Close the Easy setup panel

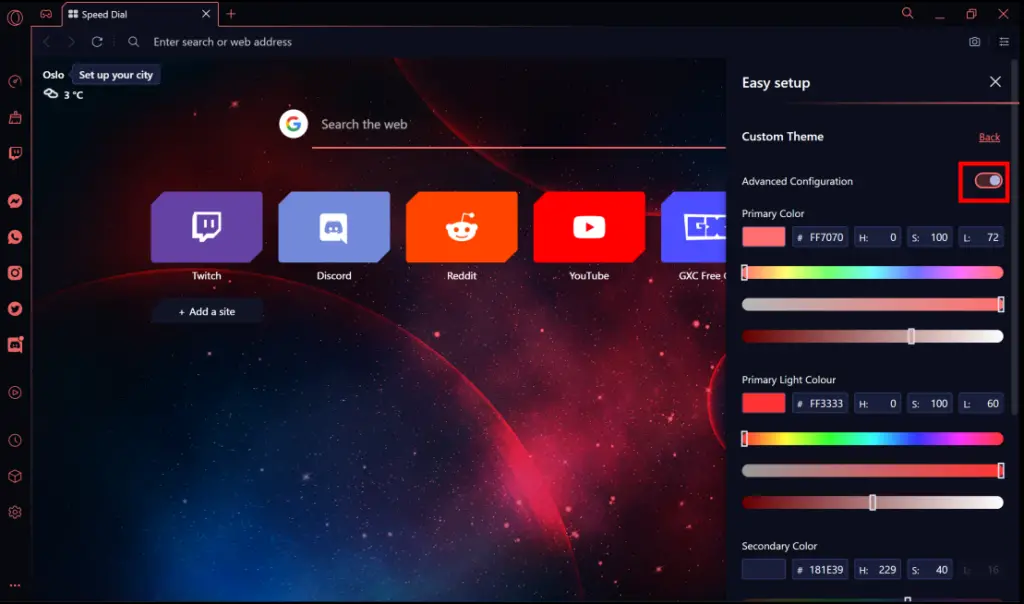995,82
